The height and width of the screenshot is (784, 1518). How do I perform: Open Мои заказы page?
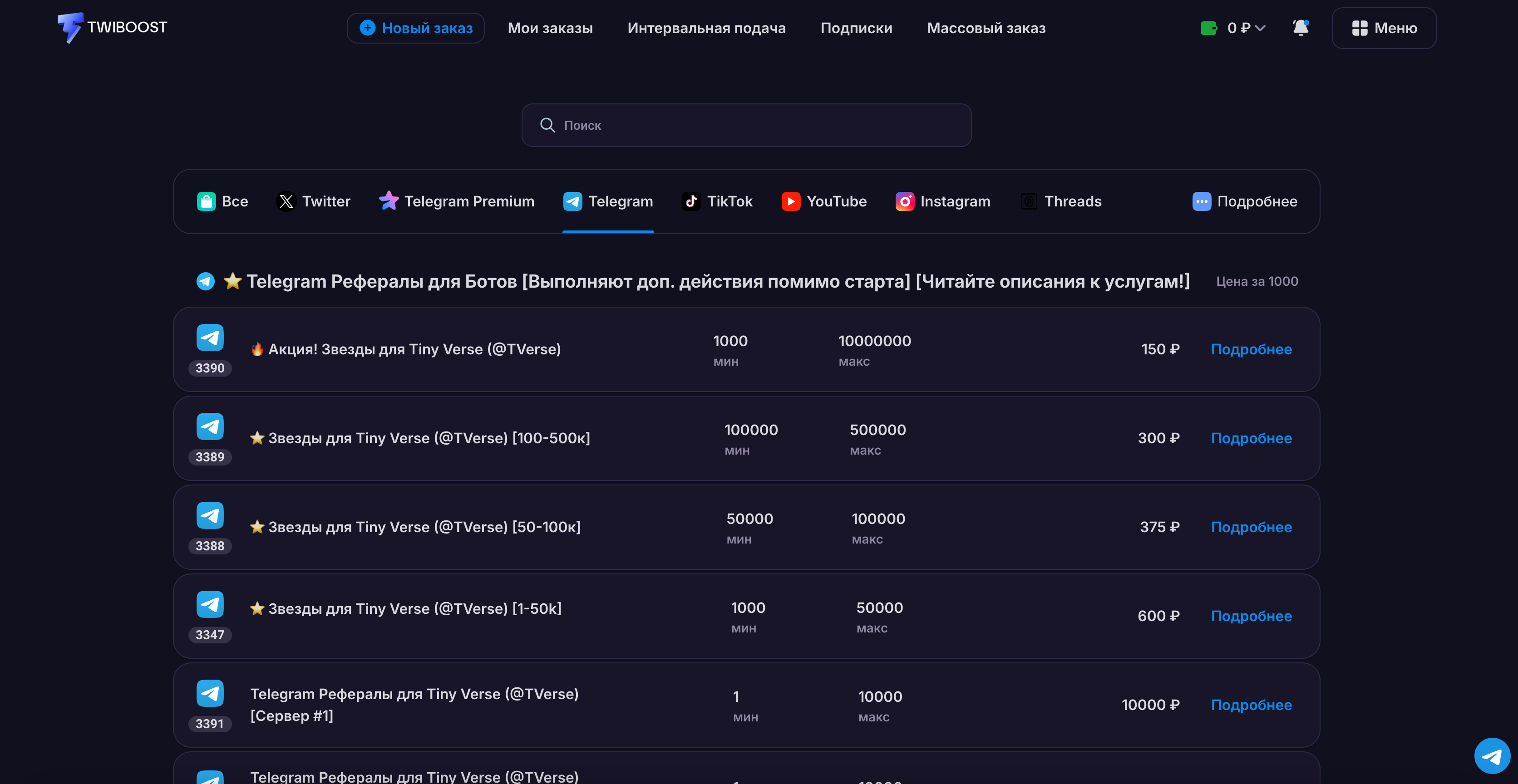click(550, 28)
